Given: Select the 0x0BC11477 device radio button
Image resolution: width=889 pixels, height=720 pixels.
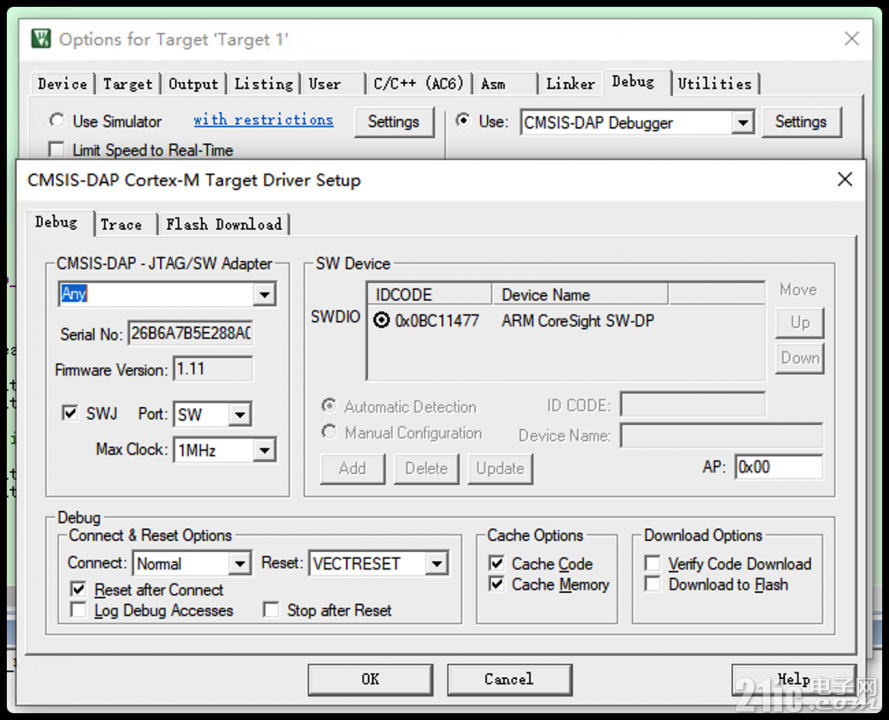Looking at the screenshot, I should point(382,320).
